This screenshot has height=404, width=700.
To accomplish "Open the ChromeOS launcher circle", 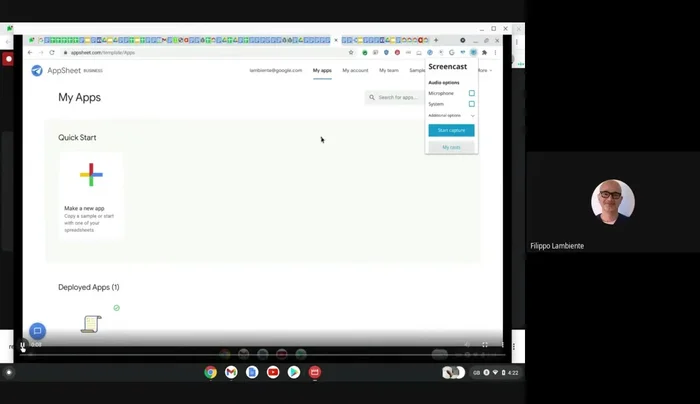I will pyautogui.click(x=8, y=372).
